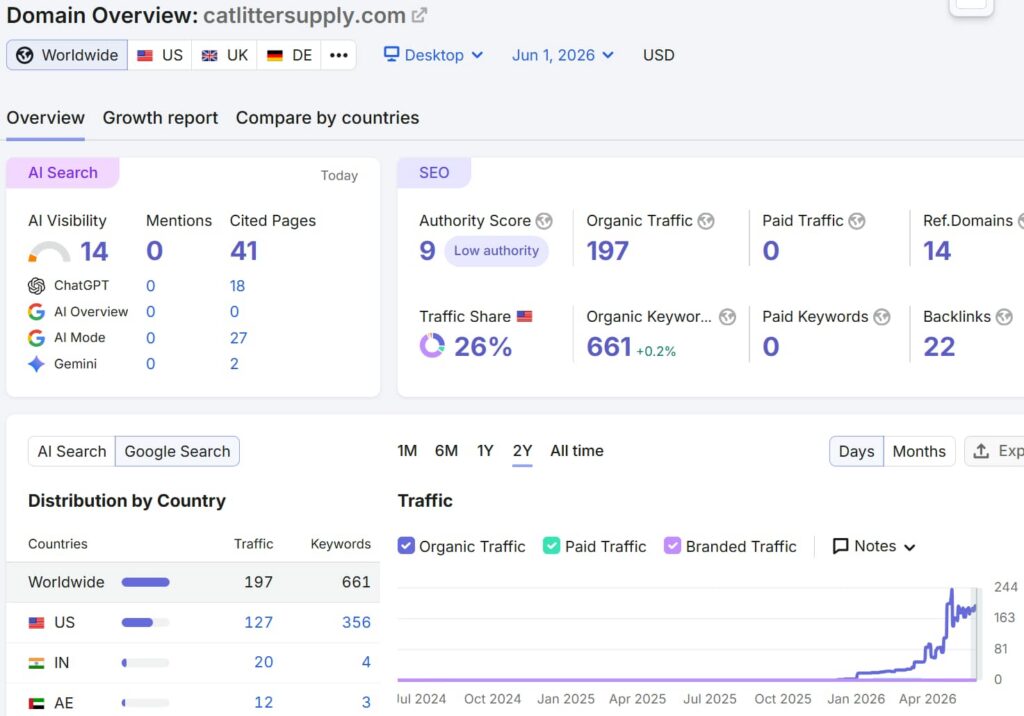
Task: Open more regions ellipsis menu
Action: tap(338, 55)
